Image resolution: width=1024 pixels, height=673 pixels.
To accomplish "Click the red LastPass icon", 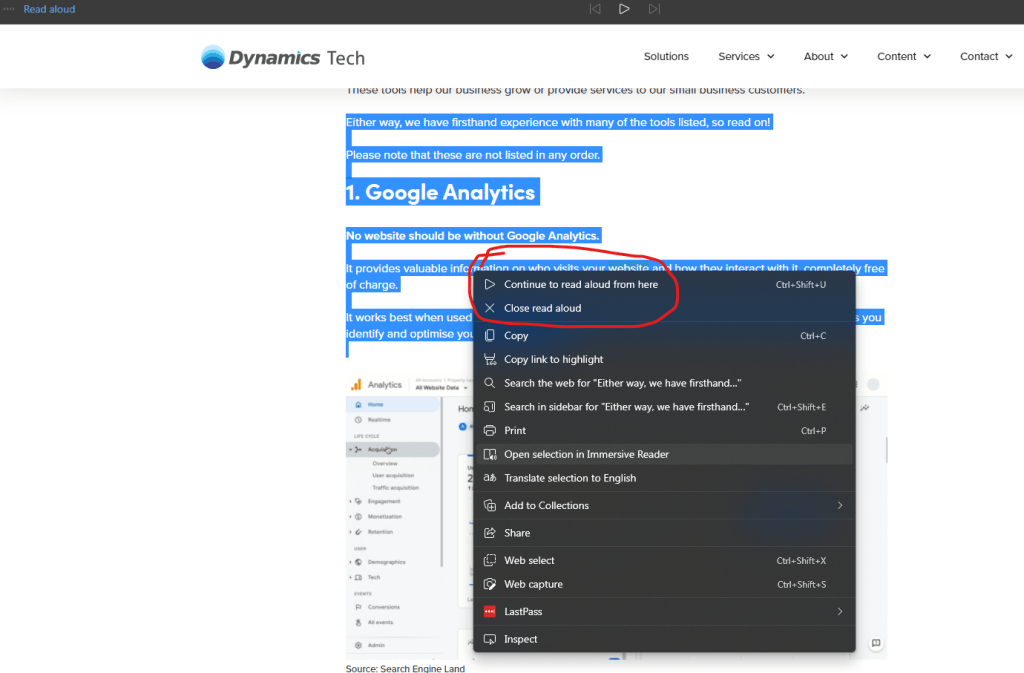I will click(x=490, y=612).
